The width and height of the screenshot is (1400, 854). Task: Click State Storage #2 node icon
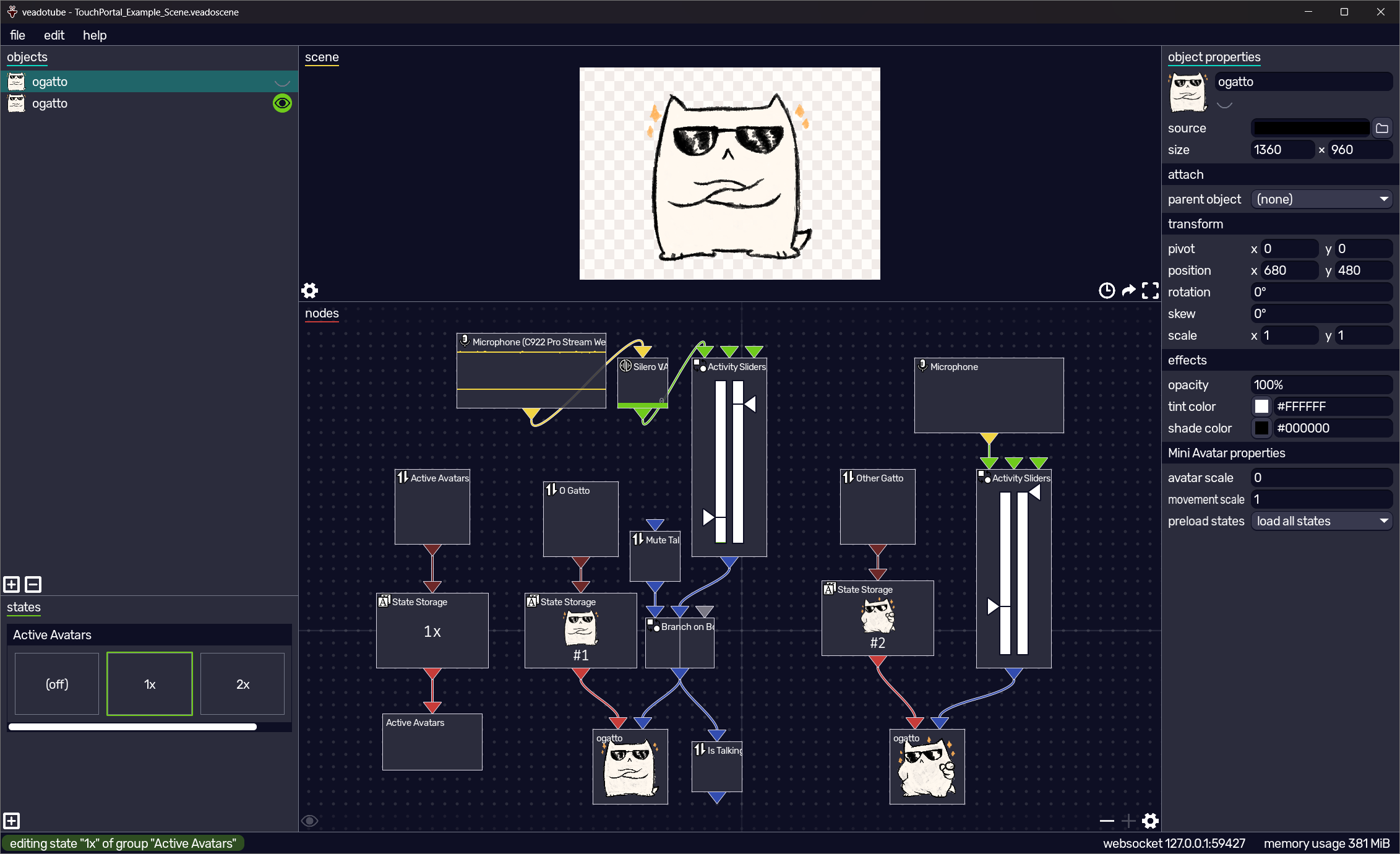830,589
